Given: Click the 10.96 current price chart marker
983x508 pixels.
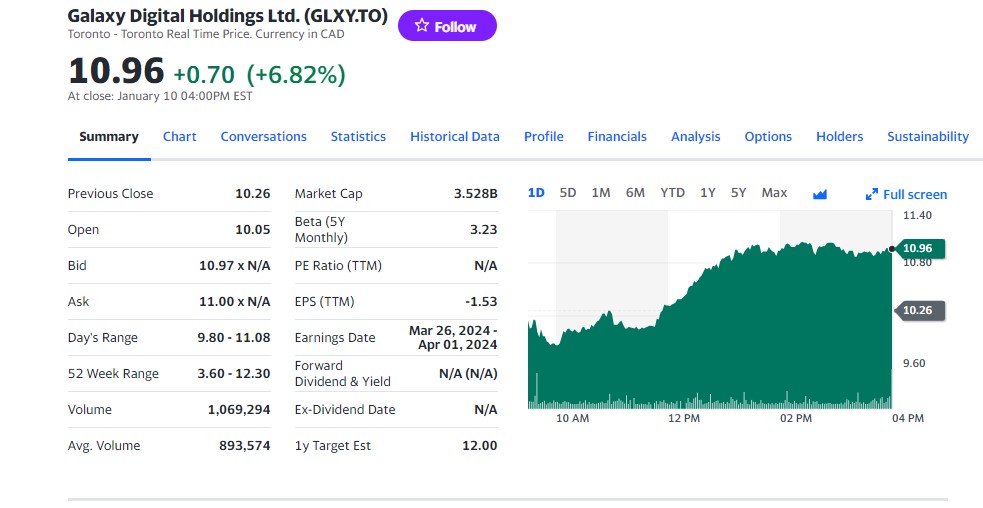Looking at the screenshot, I should [x=919, y=248].
